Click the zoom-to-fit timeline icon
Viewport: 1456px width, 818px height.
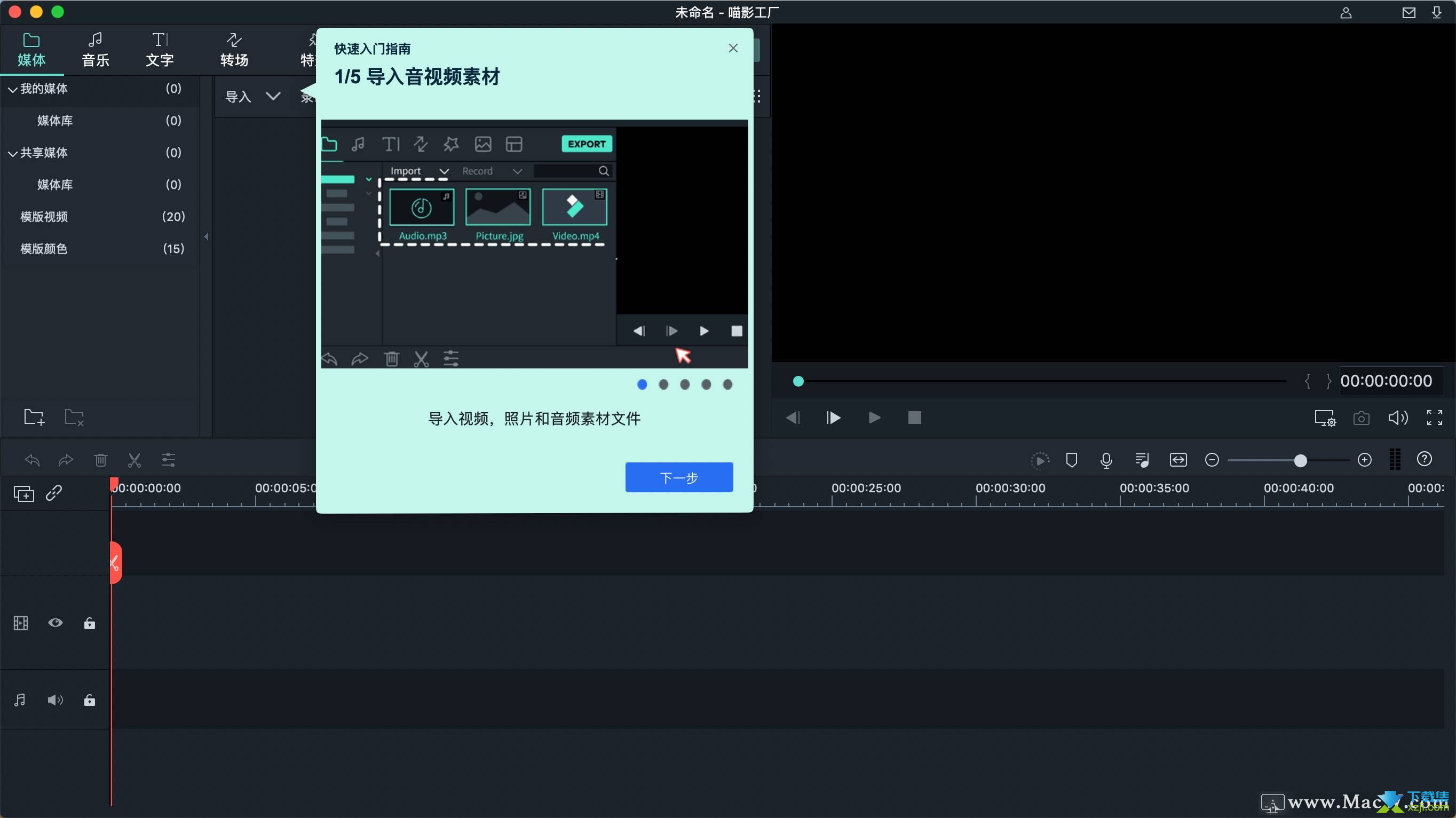coord(1178,460)
